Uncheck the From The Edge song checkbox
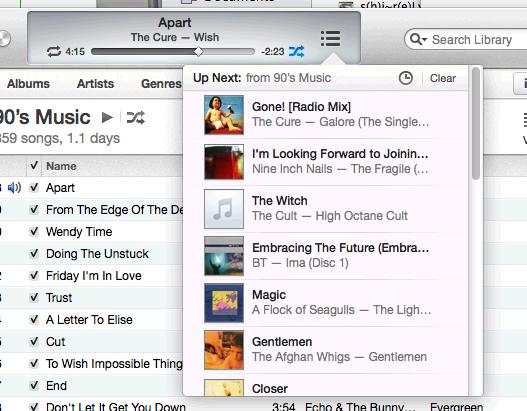This screenshot has height=411, width=527. (x=34, y=209)
